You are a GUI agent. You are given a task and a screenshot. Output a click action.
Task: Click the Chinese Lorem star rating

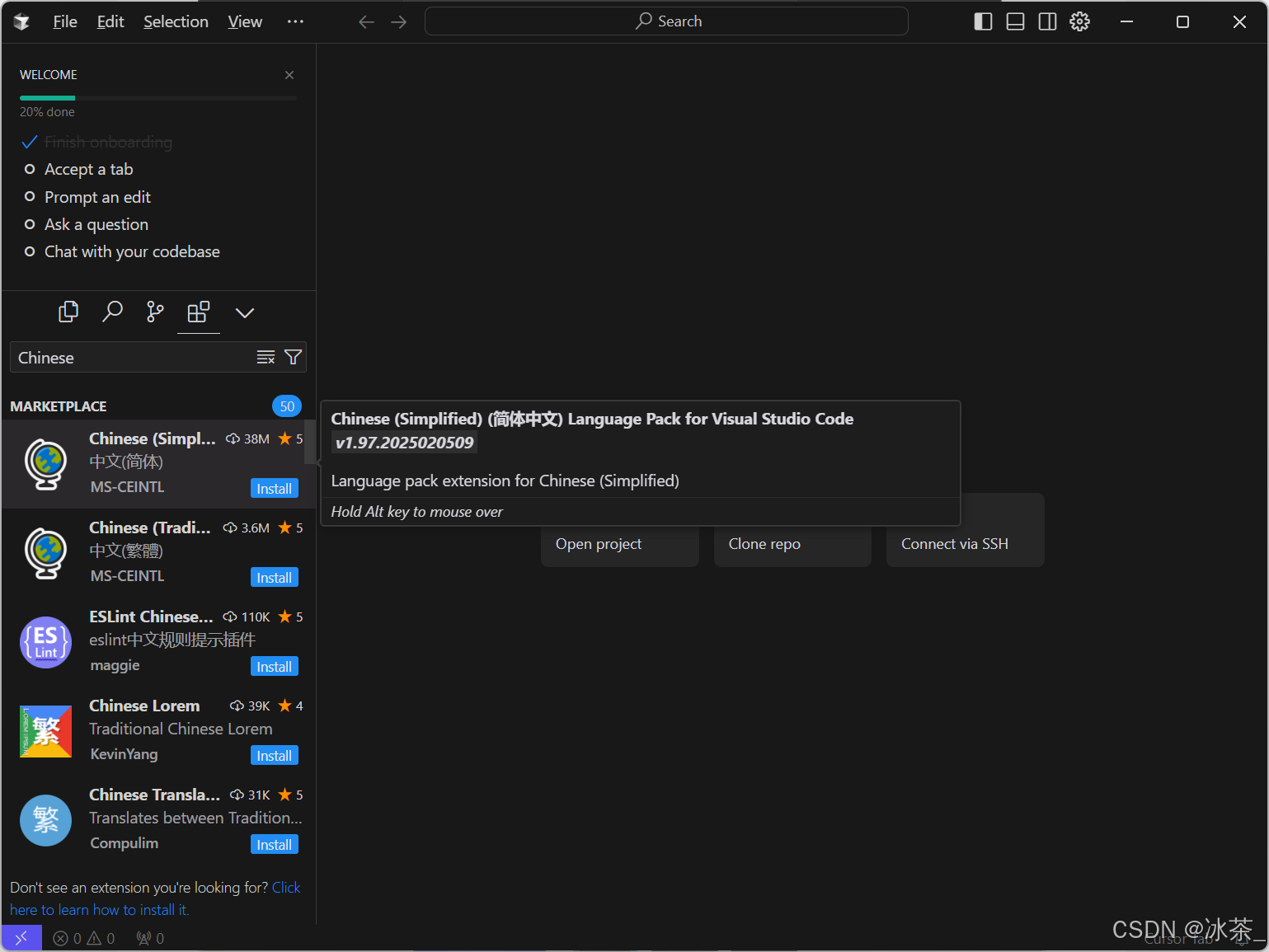tap(291, 706)
